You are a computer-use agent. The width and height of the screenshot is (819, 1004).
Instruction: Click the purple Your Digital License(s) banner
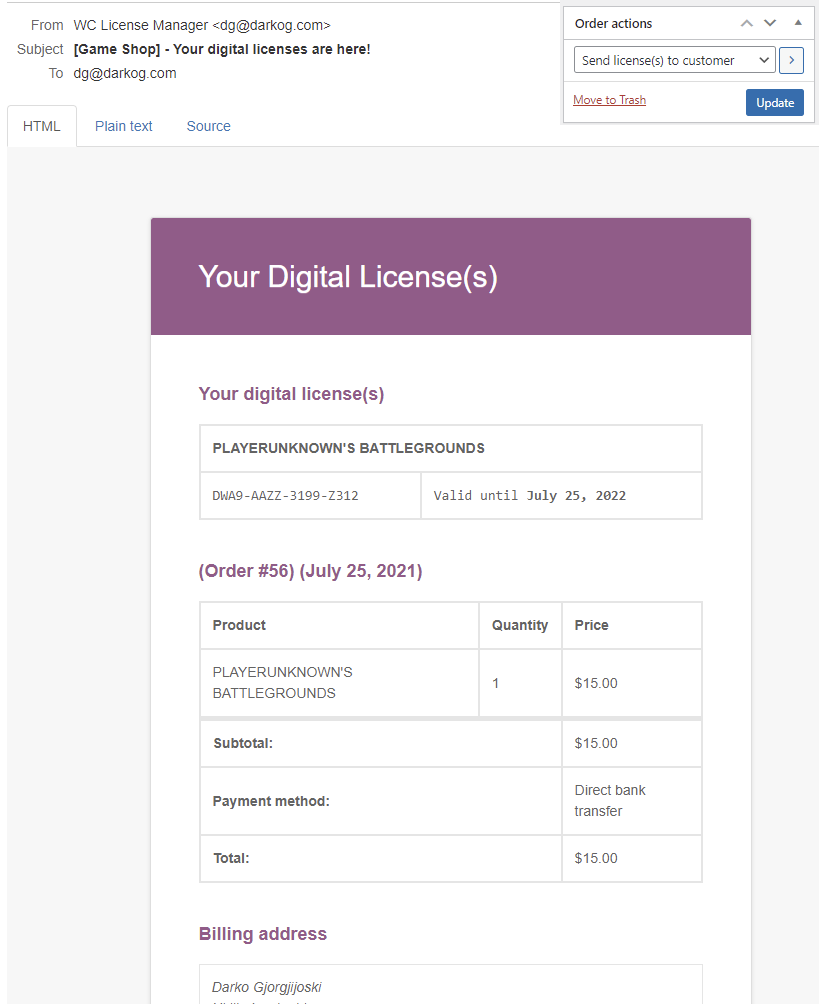(450, 277)
